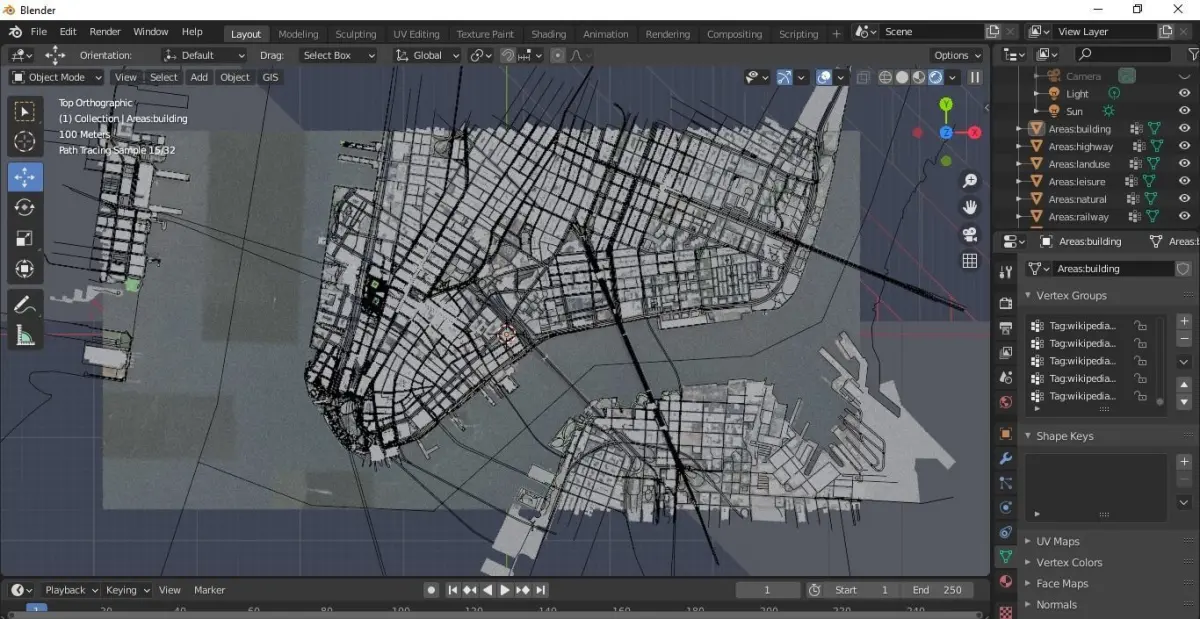Open the Tool properties tab
1200x619 pixels.
[1006, 272]
